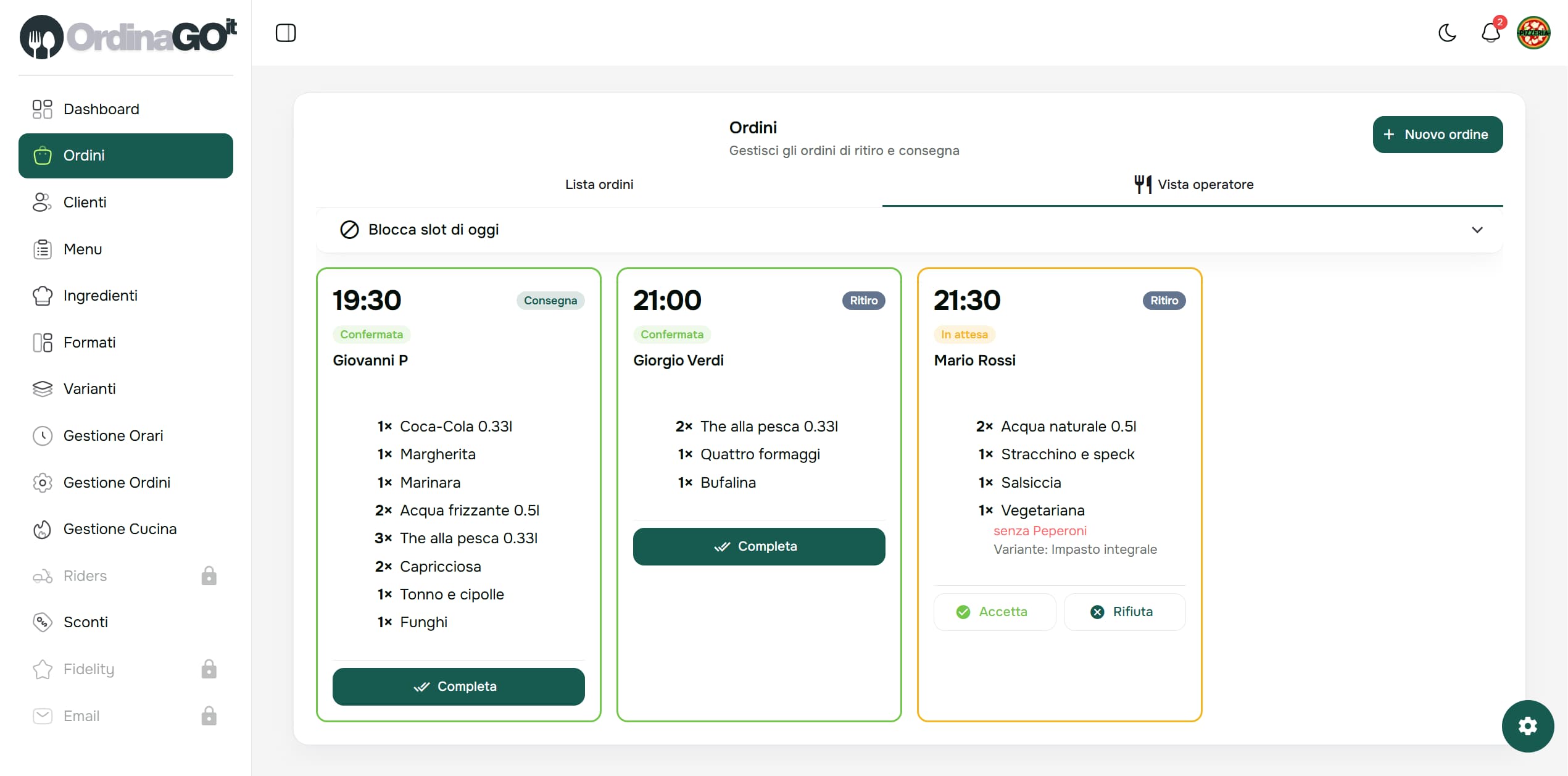Viewport: 1568px width, 776px height.
Task: Create a Nuovo ordine
Action: coord(1438,135)
